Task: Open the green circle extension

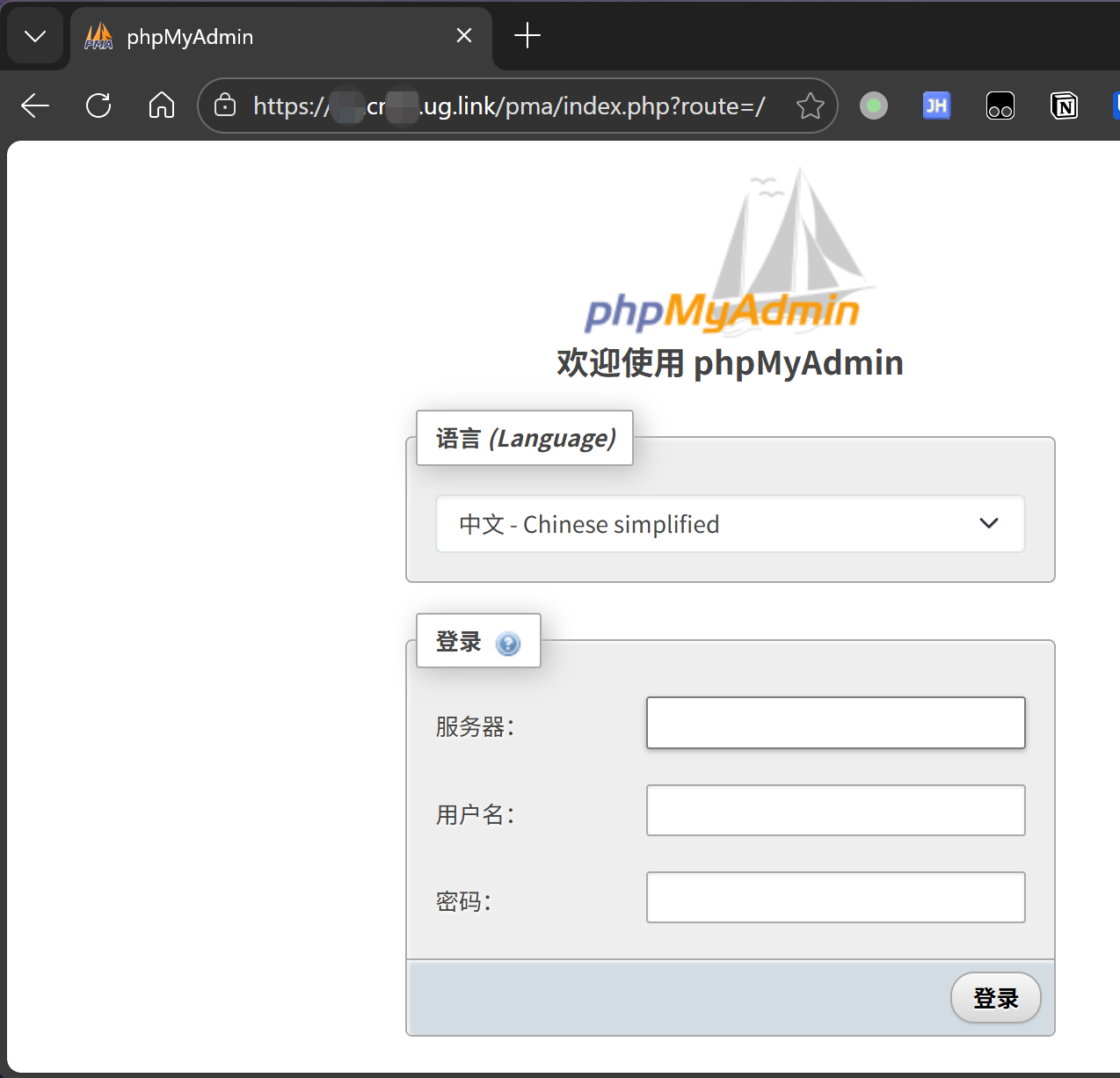Action: 873,106
